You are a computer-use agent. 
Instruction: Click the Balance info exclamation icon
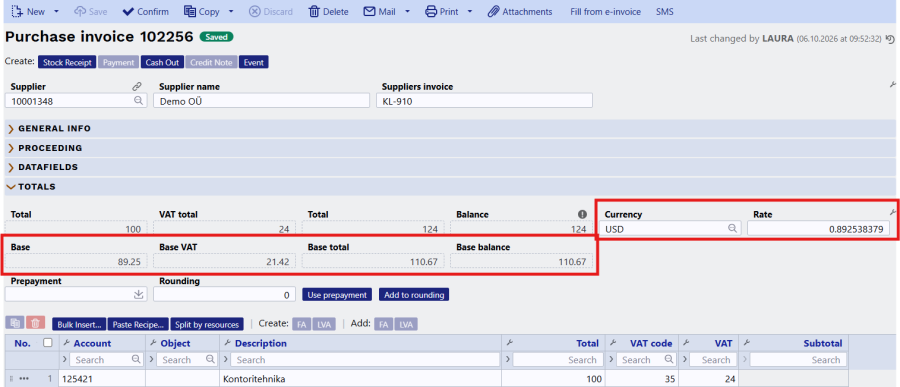[583, 214]
